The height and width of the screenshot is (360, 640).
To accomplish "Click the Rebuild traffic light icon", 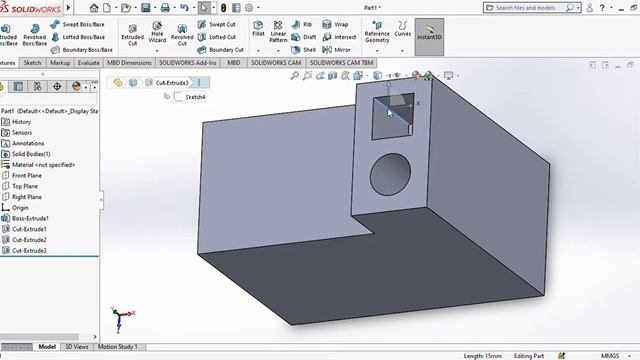I will (x=223, y=8).
